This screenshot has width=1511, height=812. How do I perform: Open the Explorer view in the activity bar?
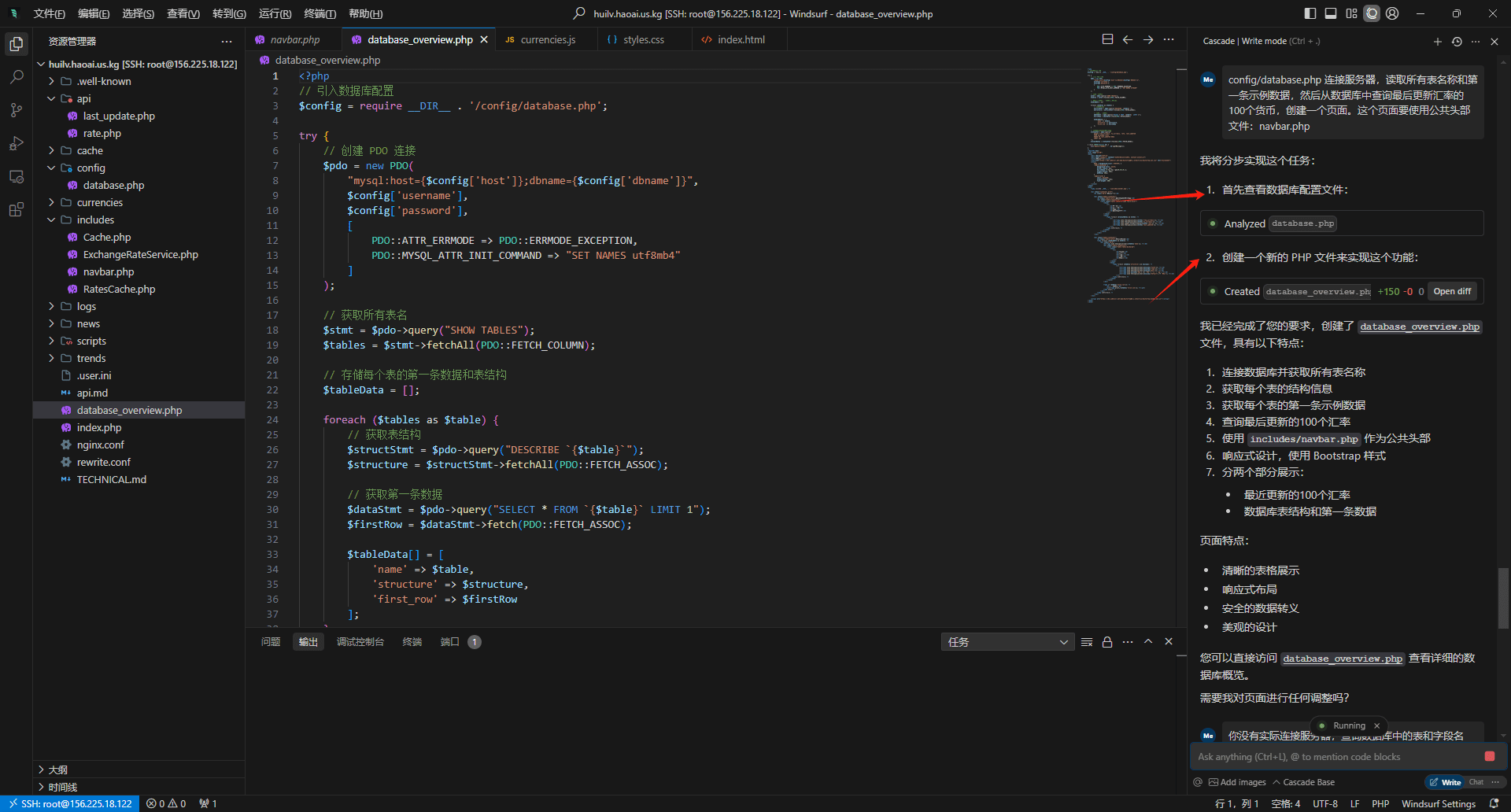pos(16,44)
